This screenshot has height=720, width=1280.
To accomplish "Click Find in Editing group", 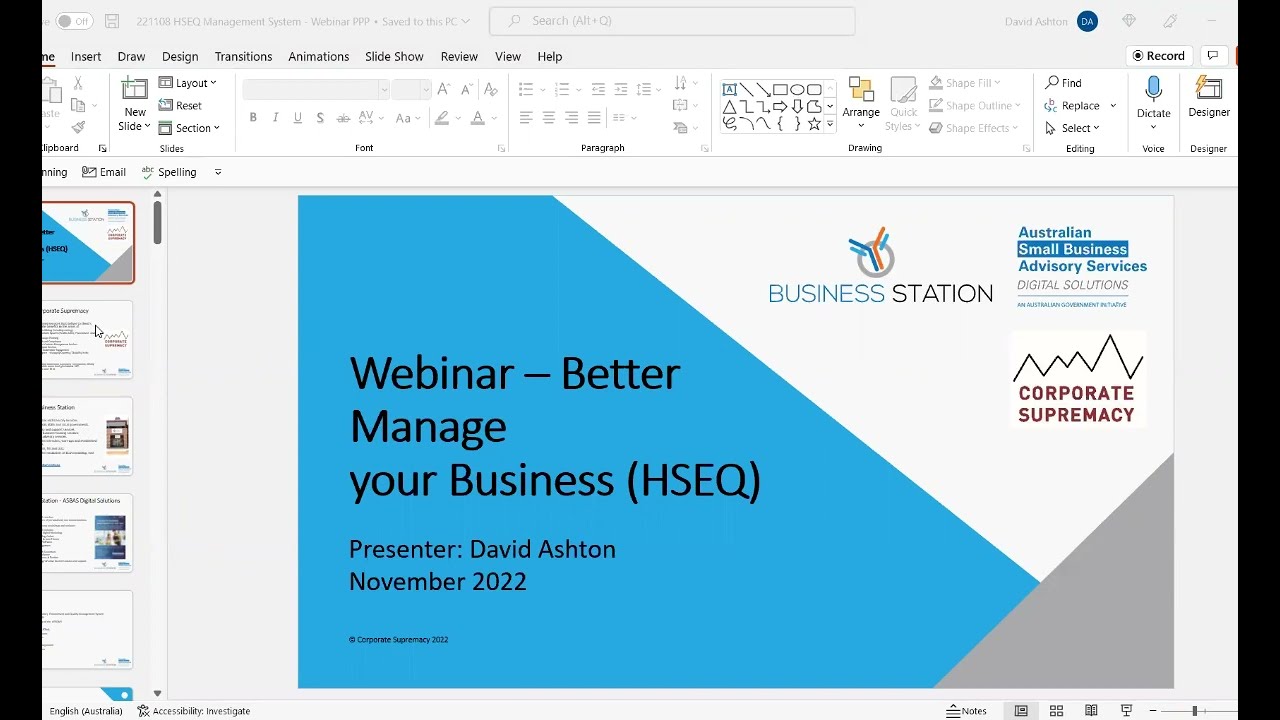I will coord(1063,83).
